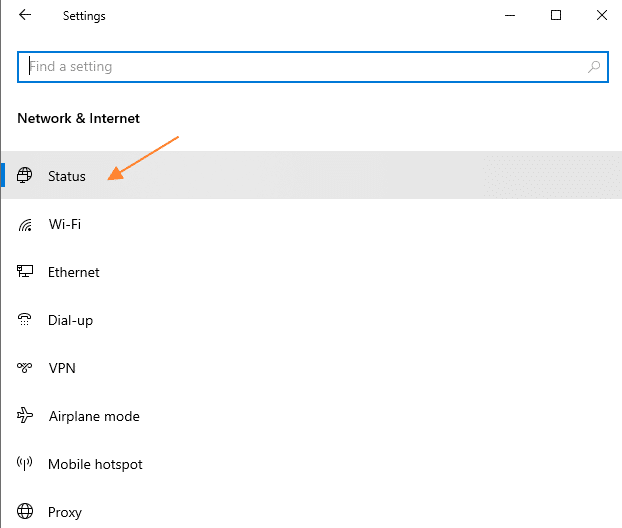
Task: Maximize the Settings window
Action: [x=556, y=15]
